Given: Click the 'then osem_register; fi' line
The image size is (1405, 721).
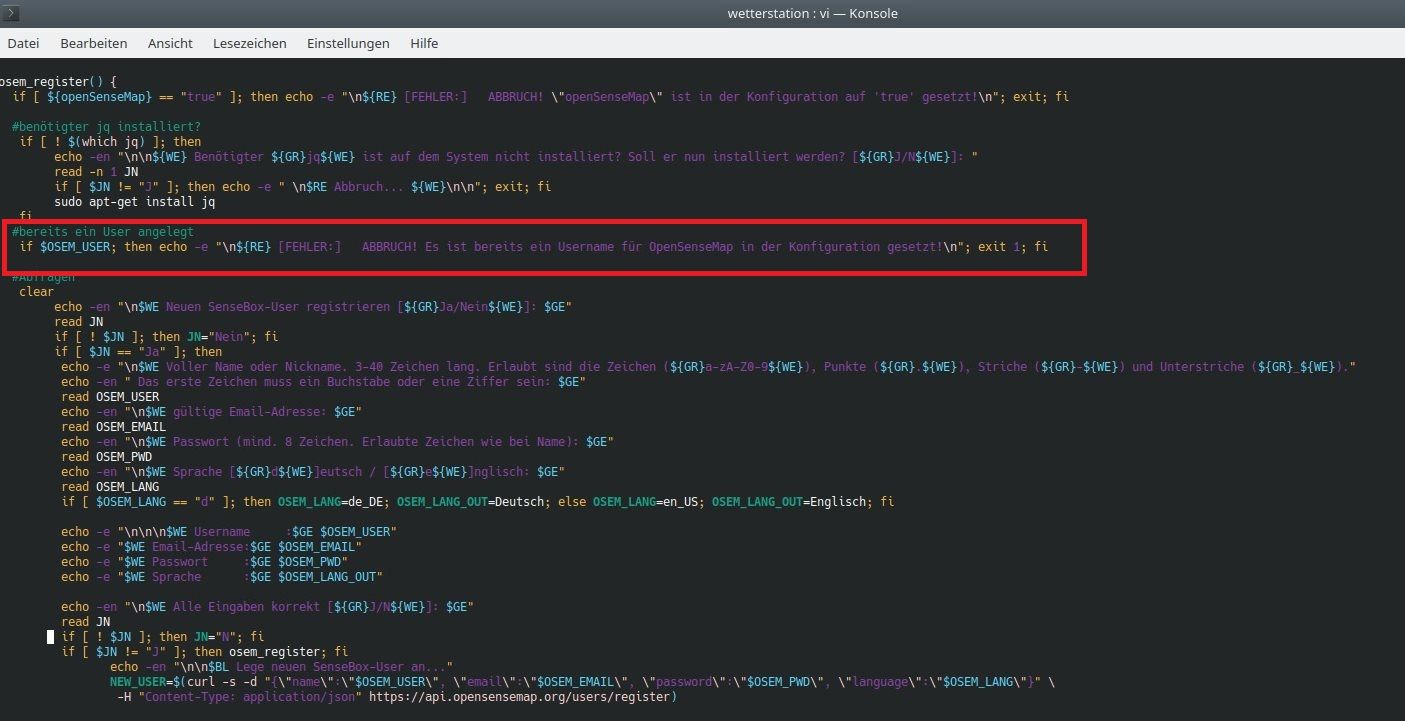Looking at the screenshot, I should [205, 651].
